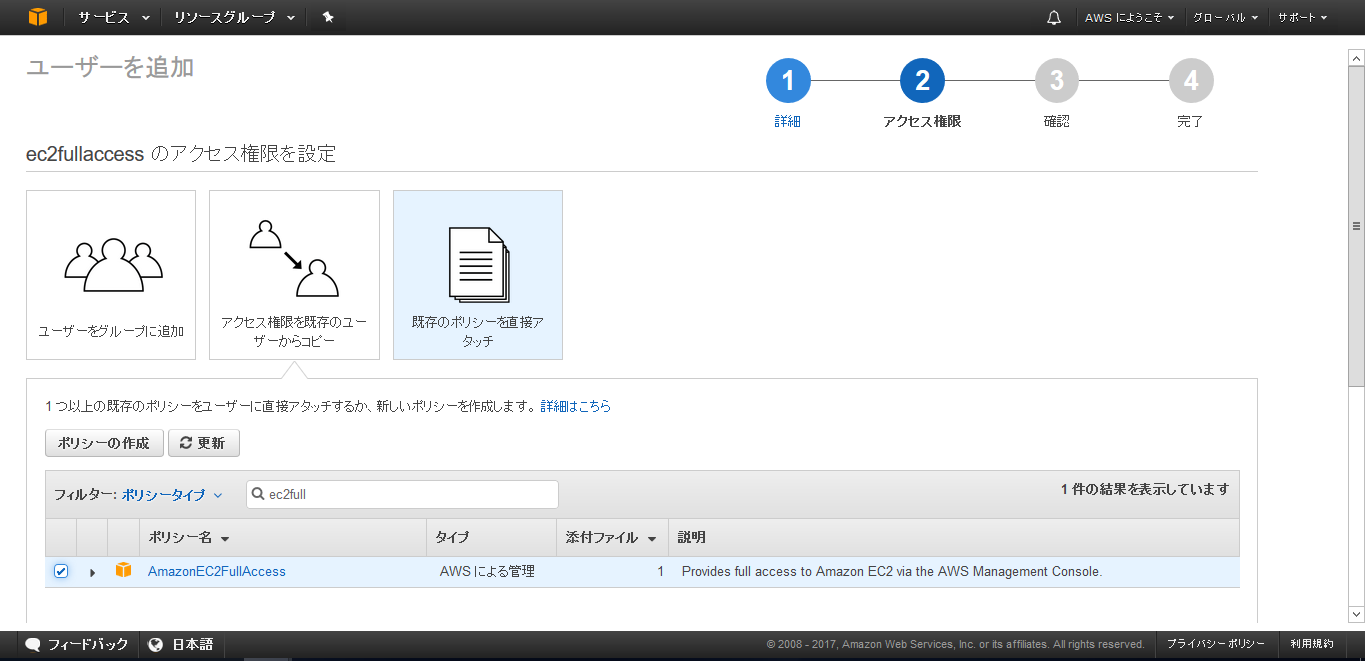1365x661 pixels.
Task: Click the magnifier icon in policy search
Action: [x=259, y=494]
